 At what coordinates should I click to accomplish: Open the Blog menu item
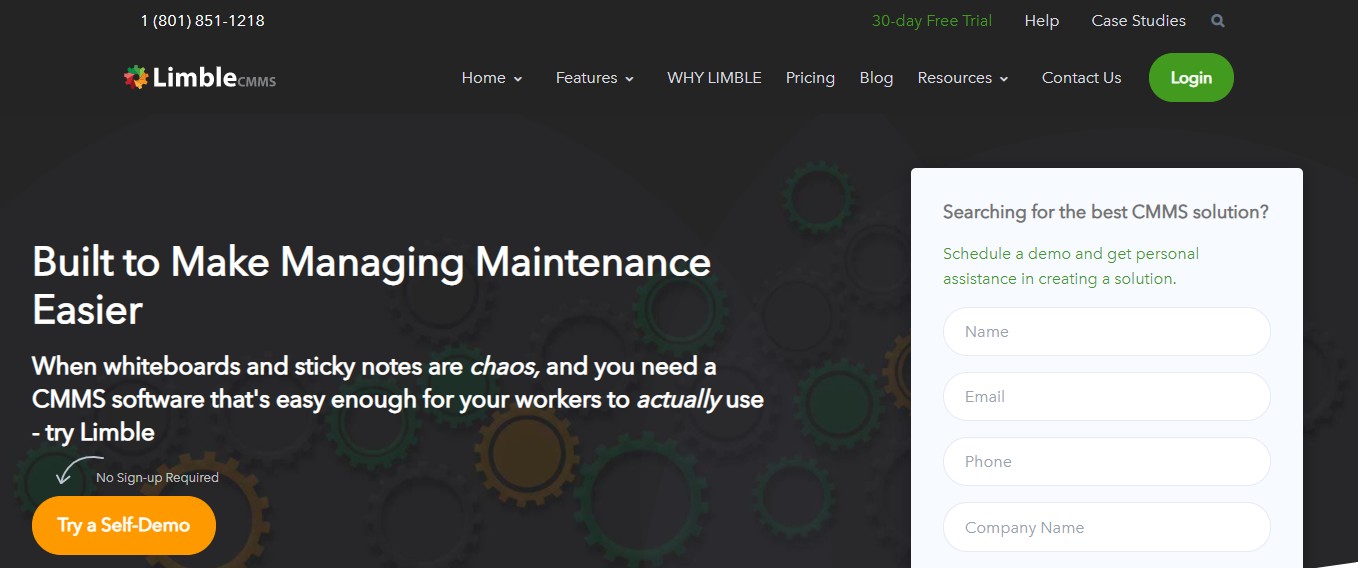pyautogui.click(x=876, y=78)
